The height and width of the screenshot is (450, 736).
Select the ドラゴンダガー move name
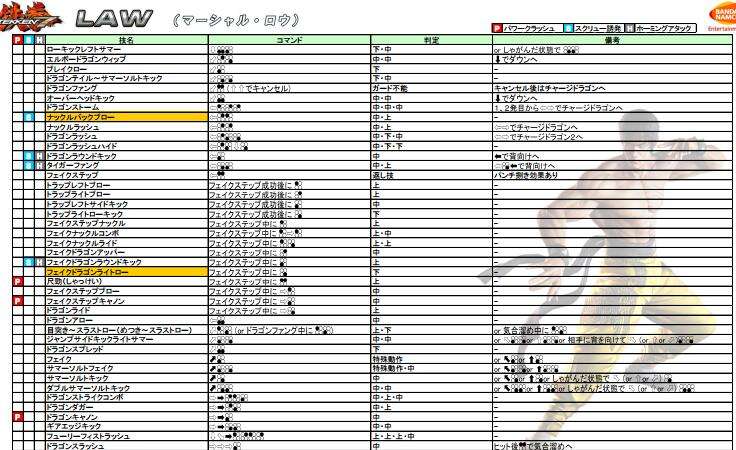coord(69,407)
